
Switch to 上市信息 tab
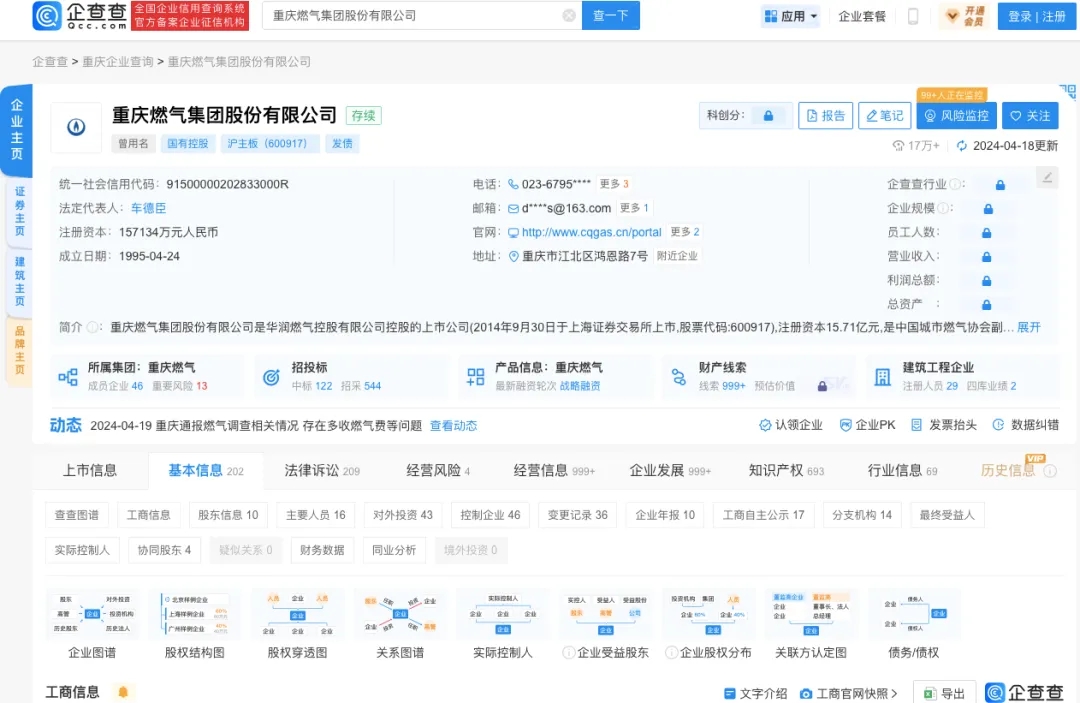(90, 471)
